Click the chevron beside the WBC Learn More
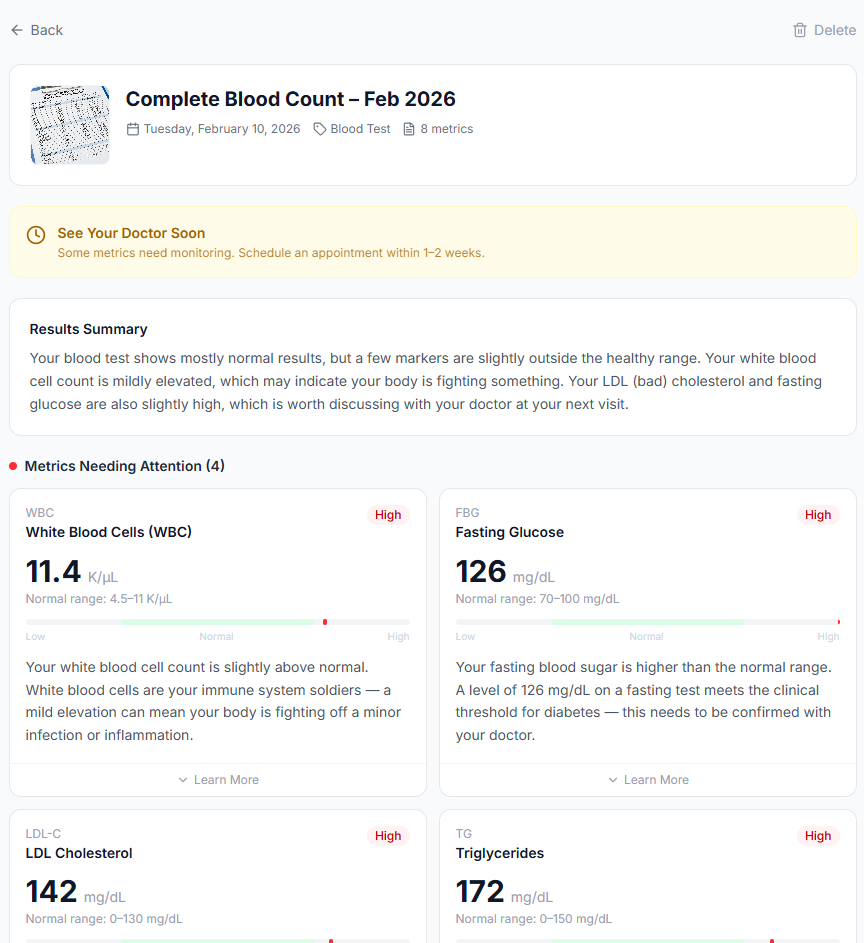 [183, 780]
